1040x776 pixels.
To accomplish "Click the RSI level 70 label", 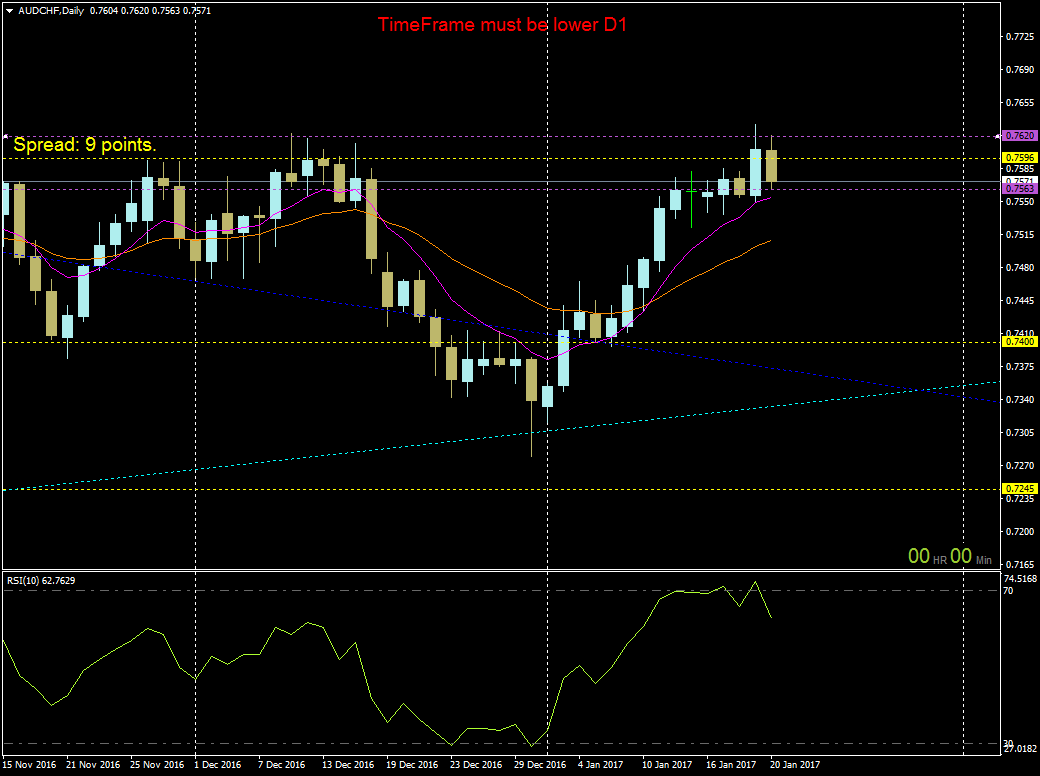I will (1008, 591).
